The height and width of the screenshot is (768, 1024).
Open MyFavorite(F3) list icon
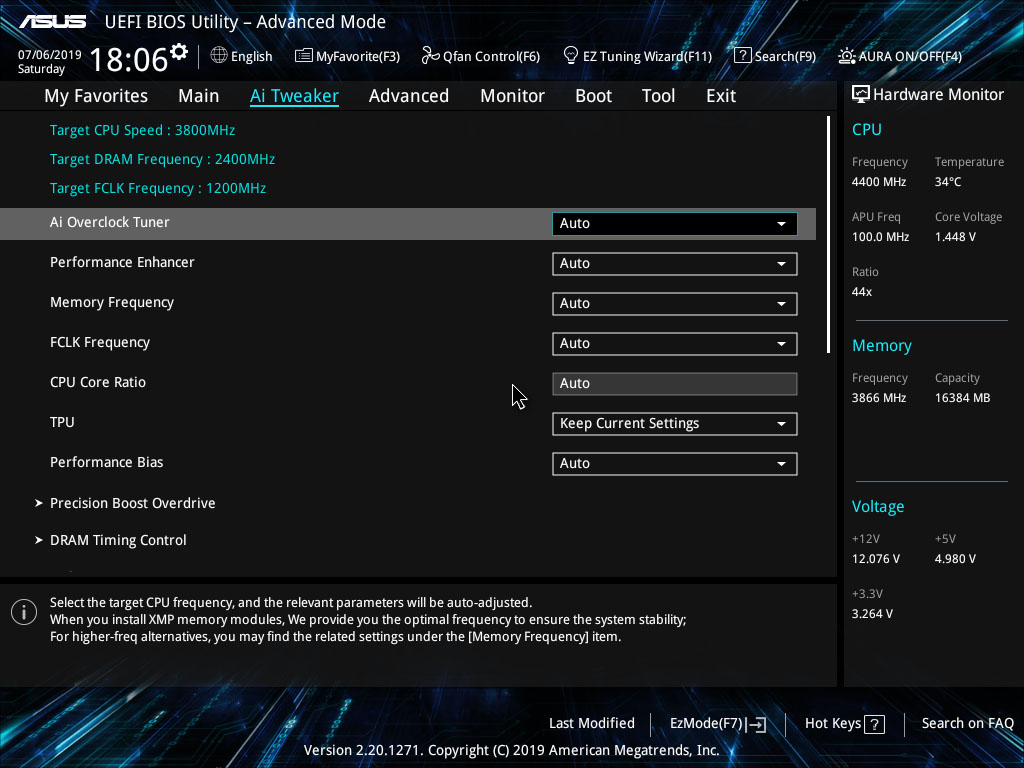click(x=304, y=56)
